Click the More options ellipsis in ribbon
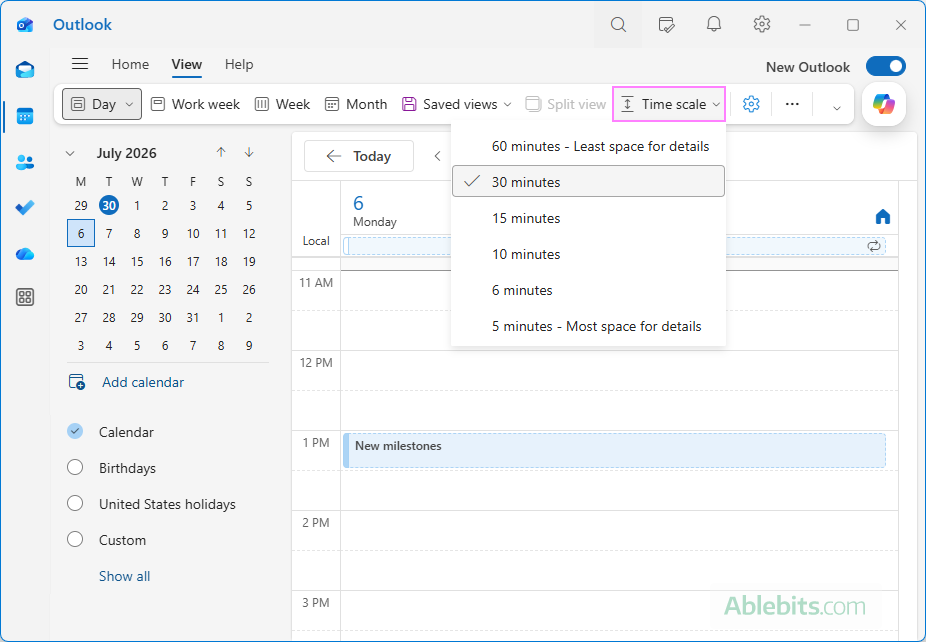 pos(792,104)
